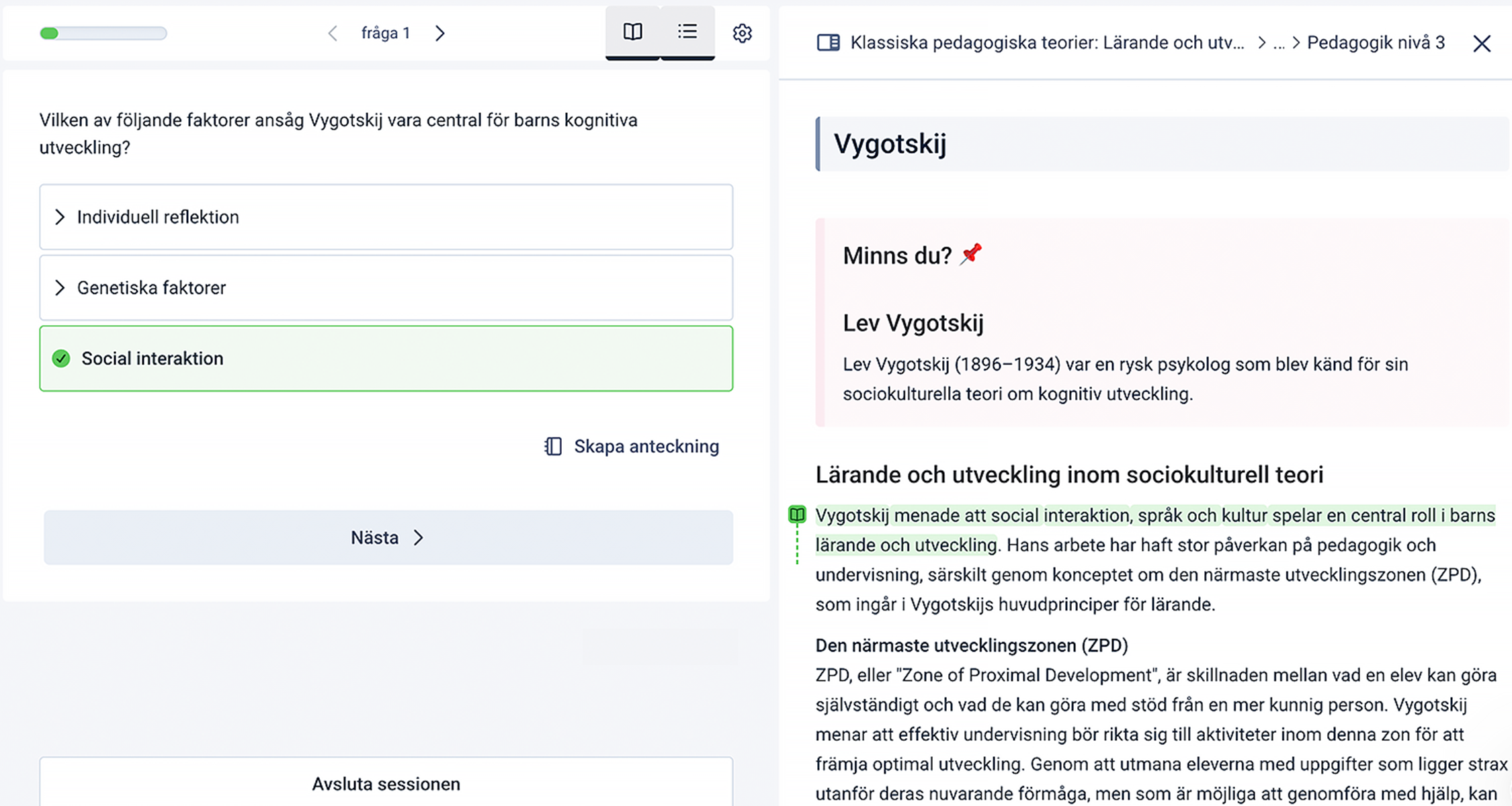1512x806 pixels.
Task: Click the fråga 1 label
Action: (x=386, y=33)
